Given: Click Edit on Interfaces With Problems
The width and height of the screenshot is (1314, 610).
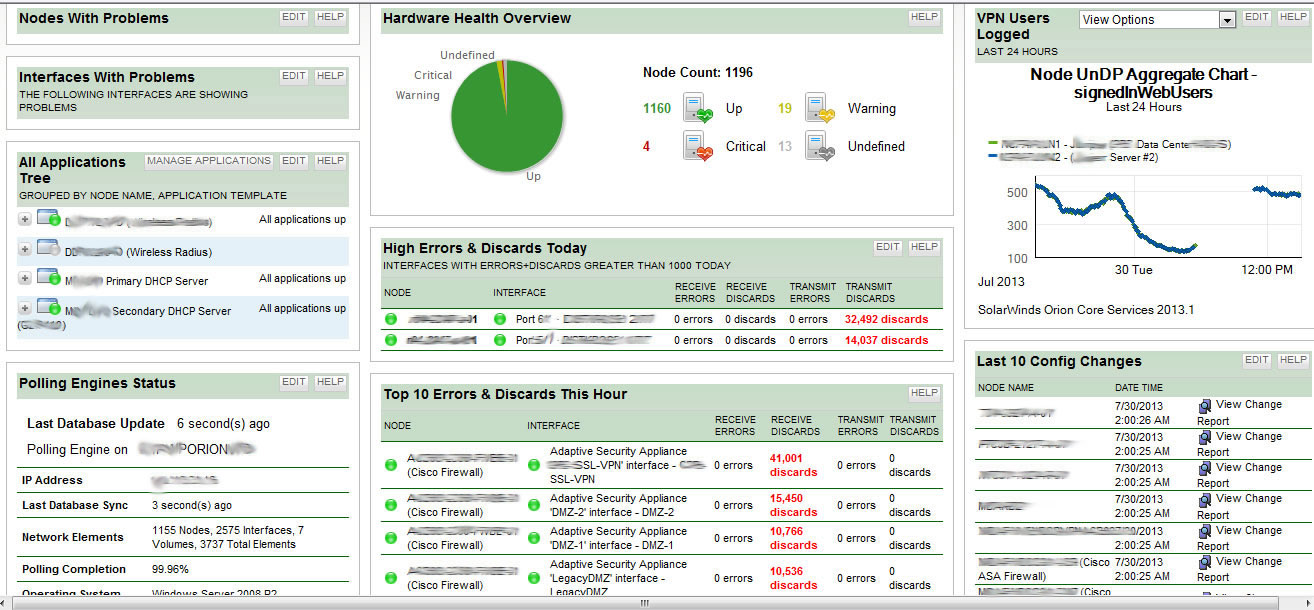Looking at the screenshot, I should point(294,76).
